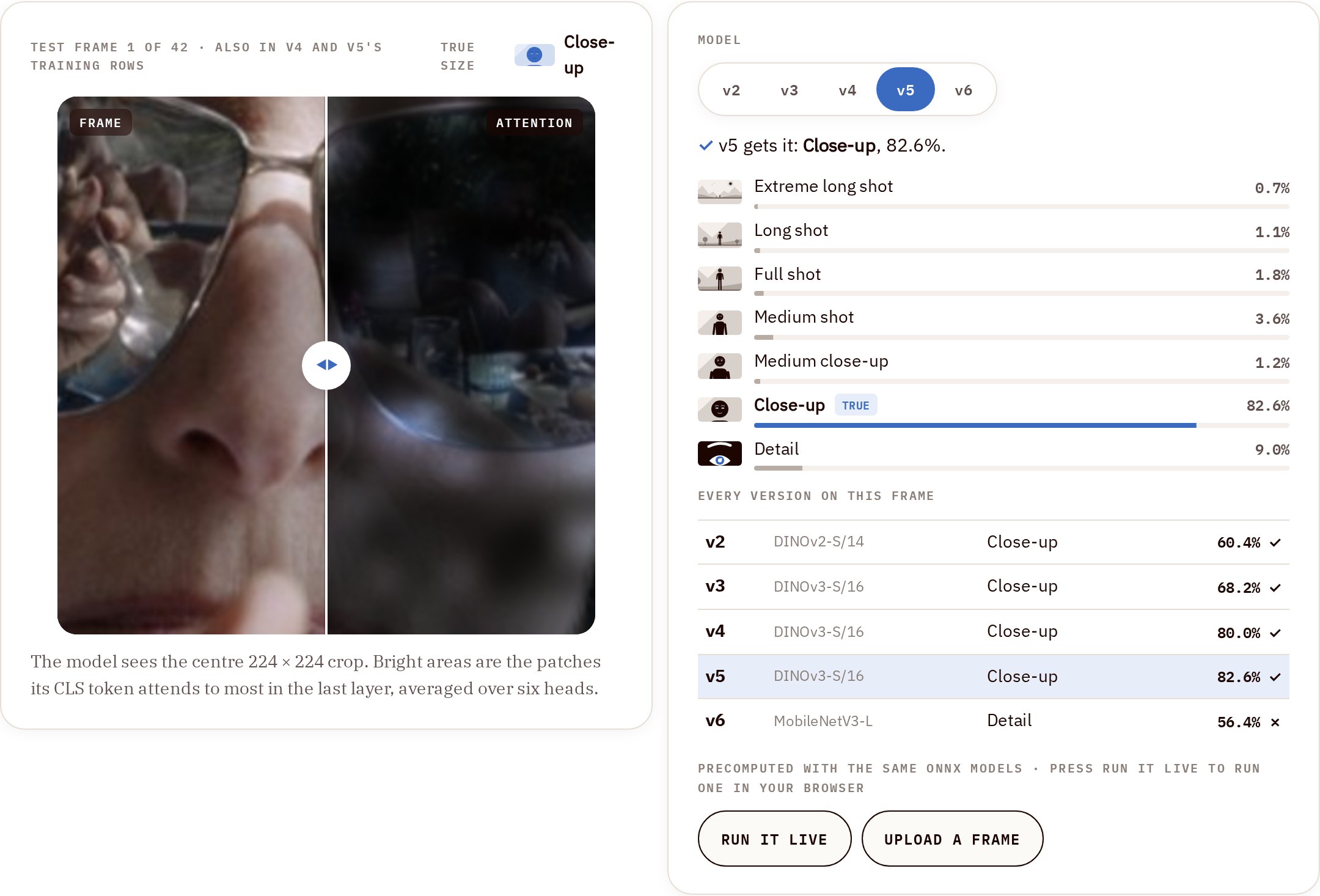The width and height of the screenshot is (1320, 896).
Task: Select model v2
Action: (x=731, y=90)
